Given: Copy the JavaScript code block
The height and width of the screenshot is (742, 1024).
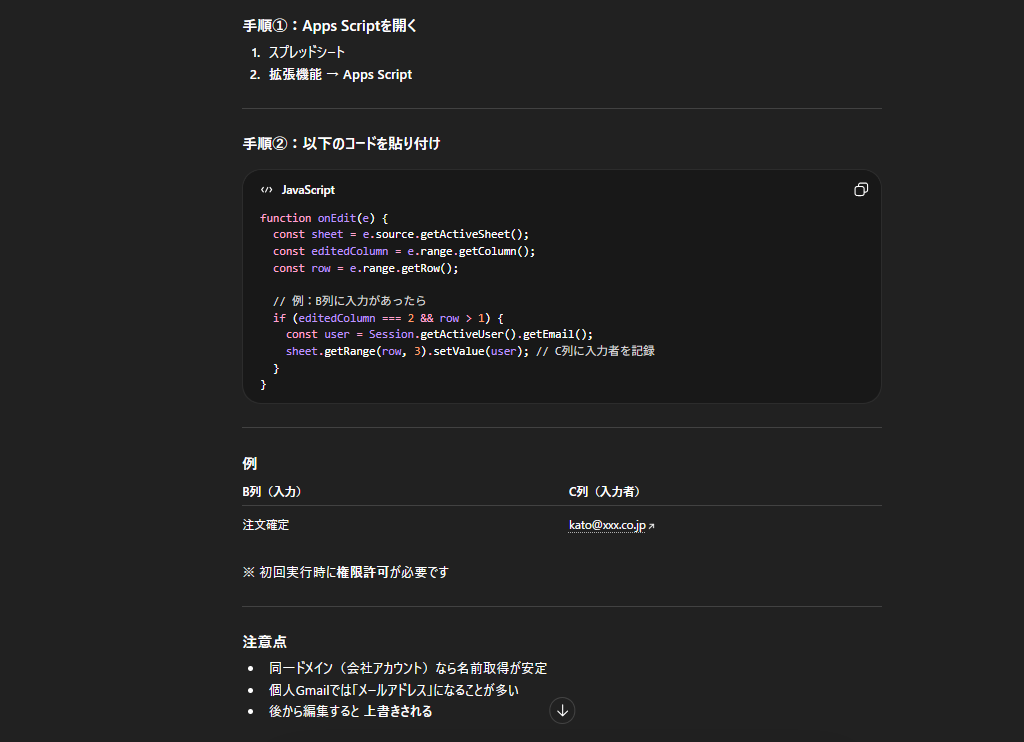Looking at the screenshot, I should click(x=860, y=190).
